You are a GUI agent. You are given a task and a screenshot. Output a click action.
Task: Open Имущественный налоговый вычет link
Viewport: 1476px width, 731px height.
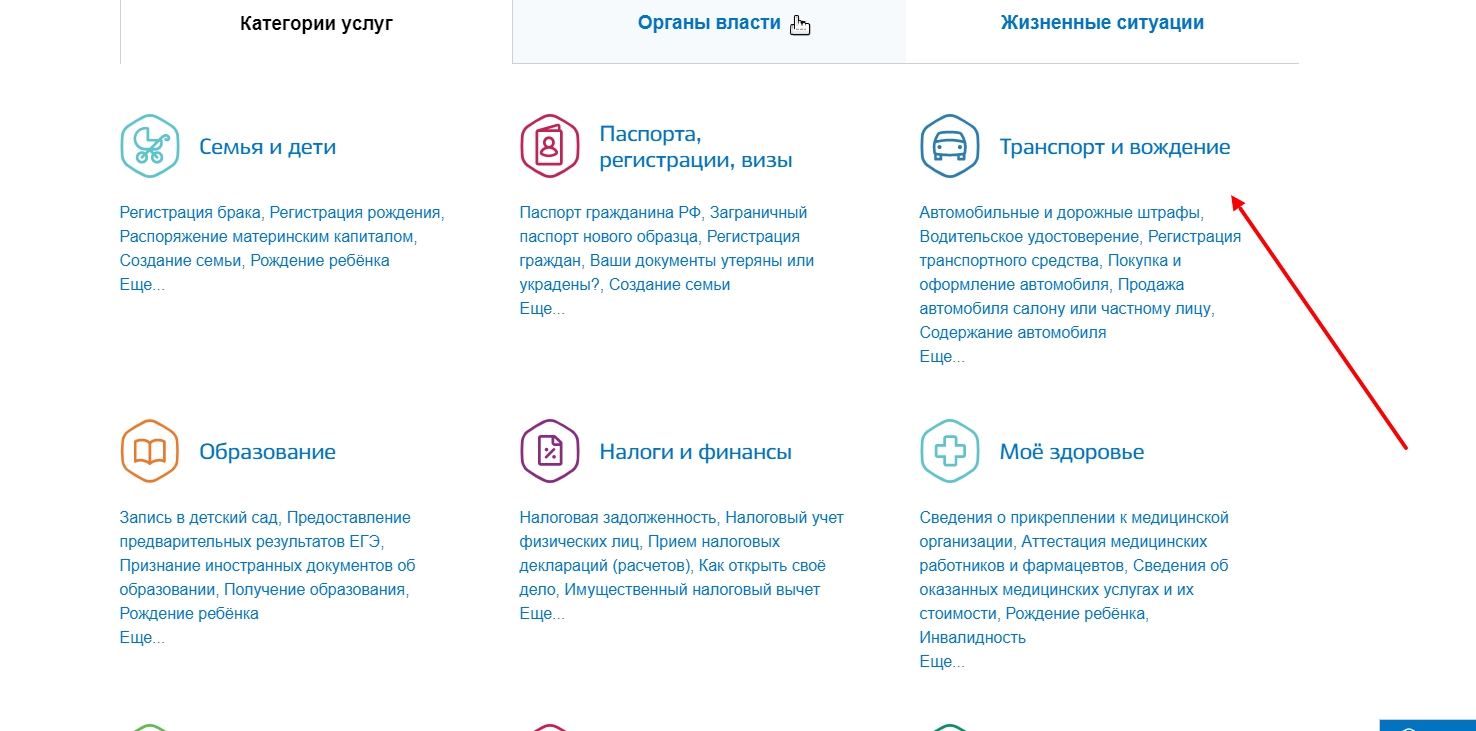coord(692,590)
